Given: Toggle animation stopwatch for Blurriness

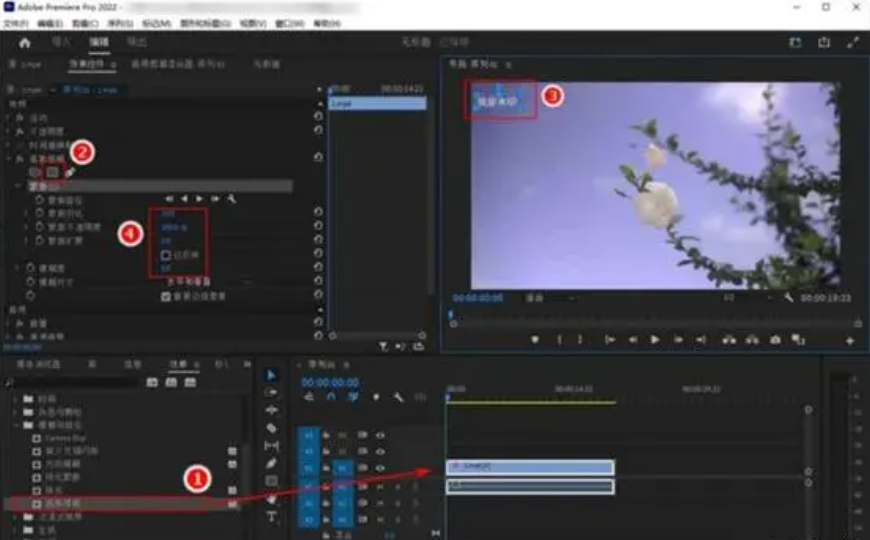Looking at the screenshot, I should point(31,268).
